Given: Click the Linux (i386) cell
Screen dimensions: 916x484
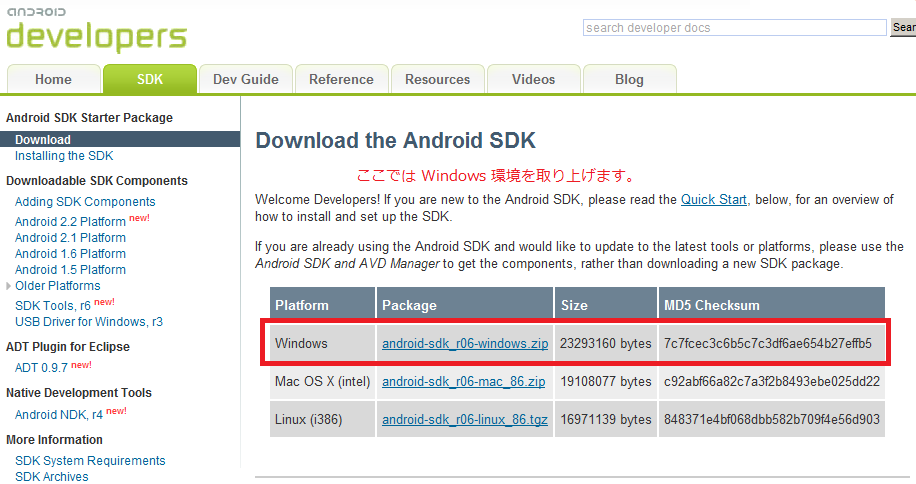Looking at the screenshot, I should tap(322, 419).
